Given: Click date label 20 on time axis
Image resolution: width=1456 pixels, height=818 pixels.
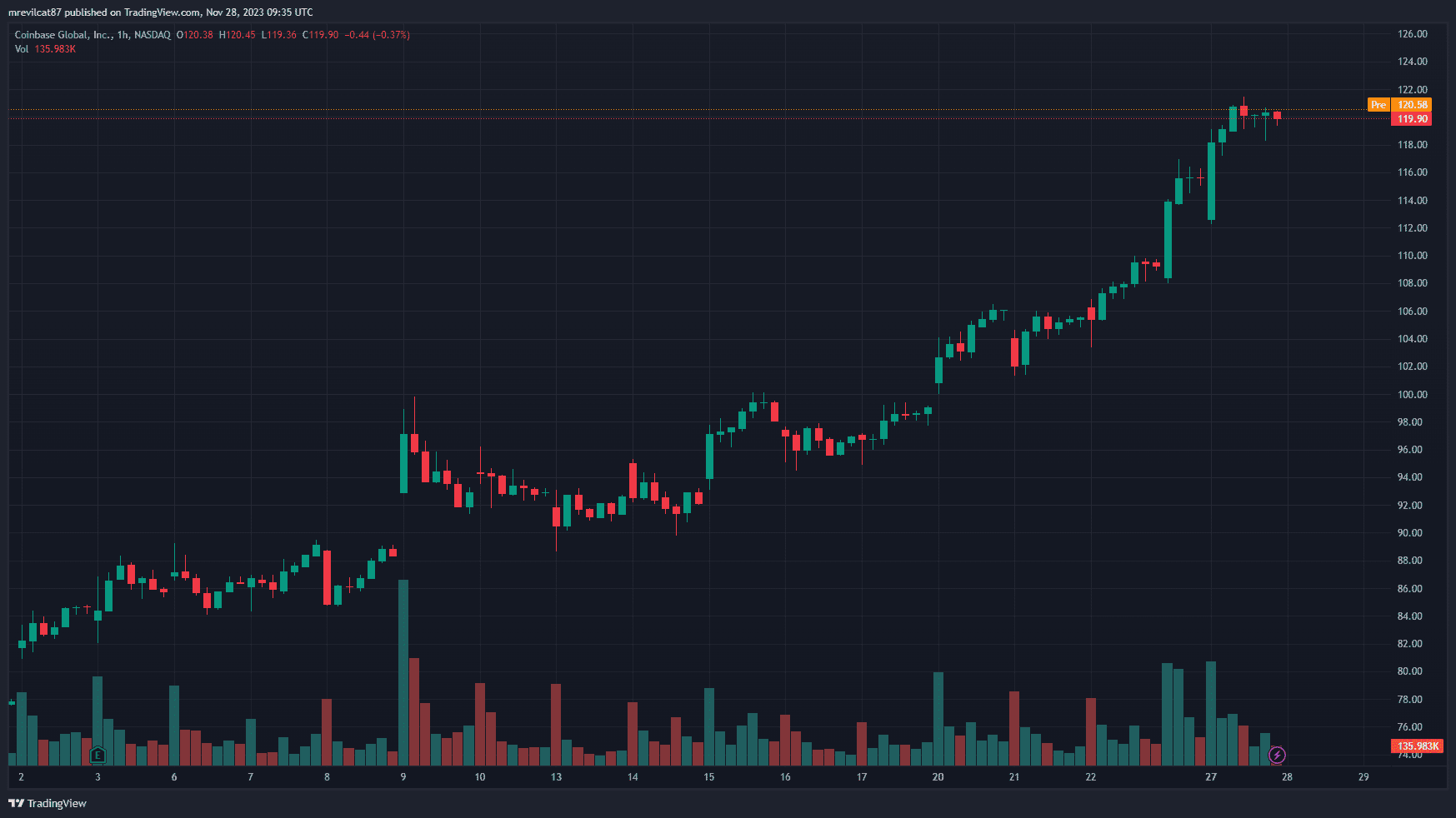Looking at the screenshot, I should (x=938, y=777).
